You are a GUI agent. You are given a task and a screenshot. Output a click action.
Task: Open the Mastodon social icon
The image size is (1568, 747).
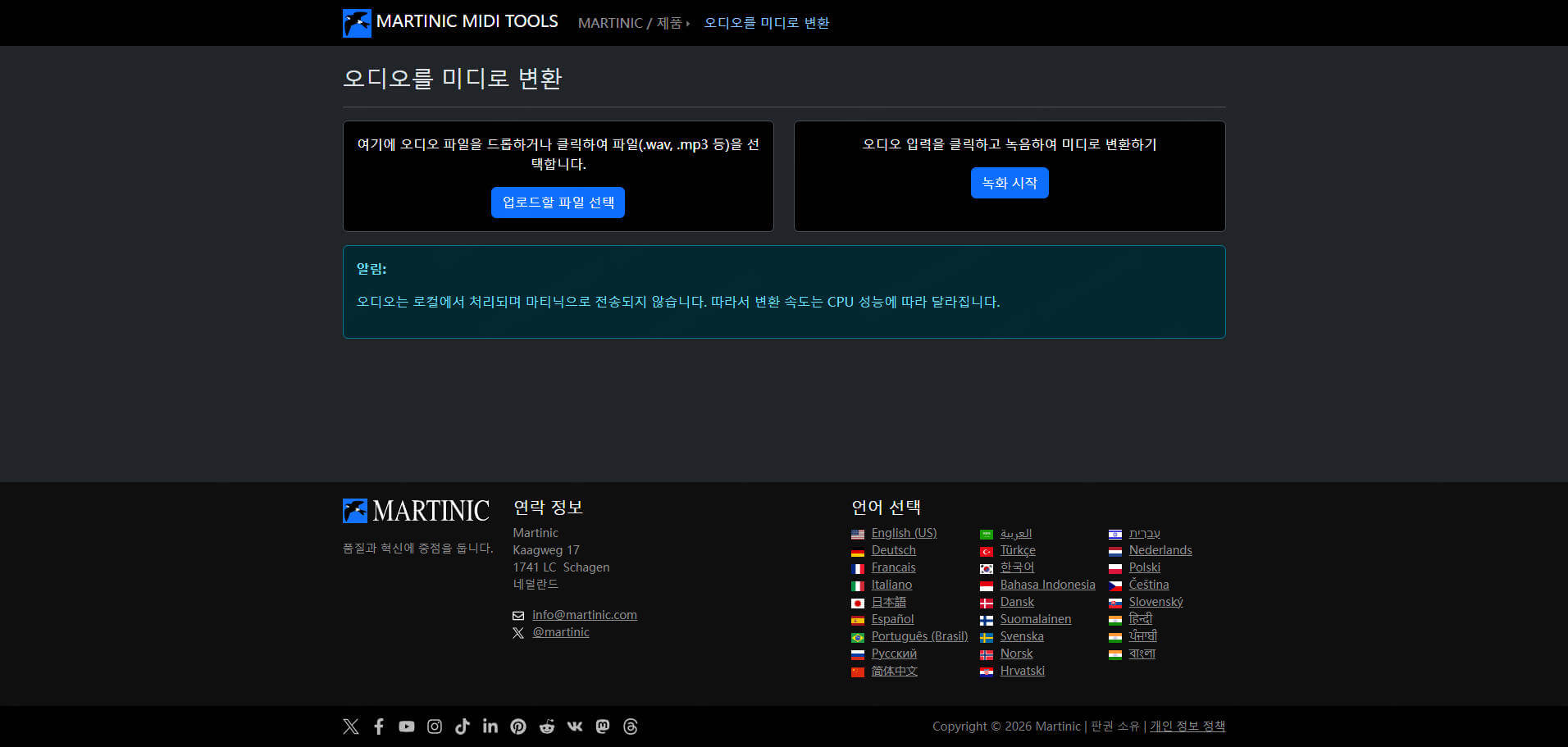(x=603, y=727)
